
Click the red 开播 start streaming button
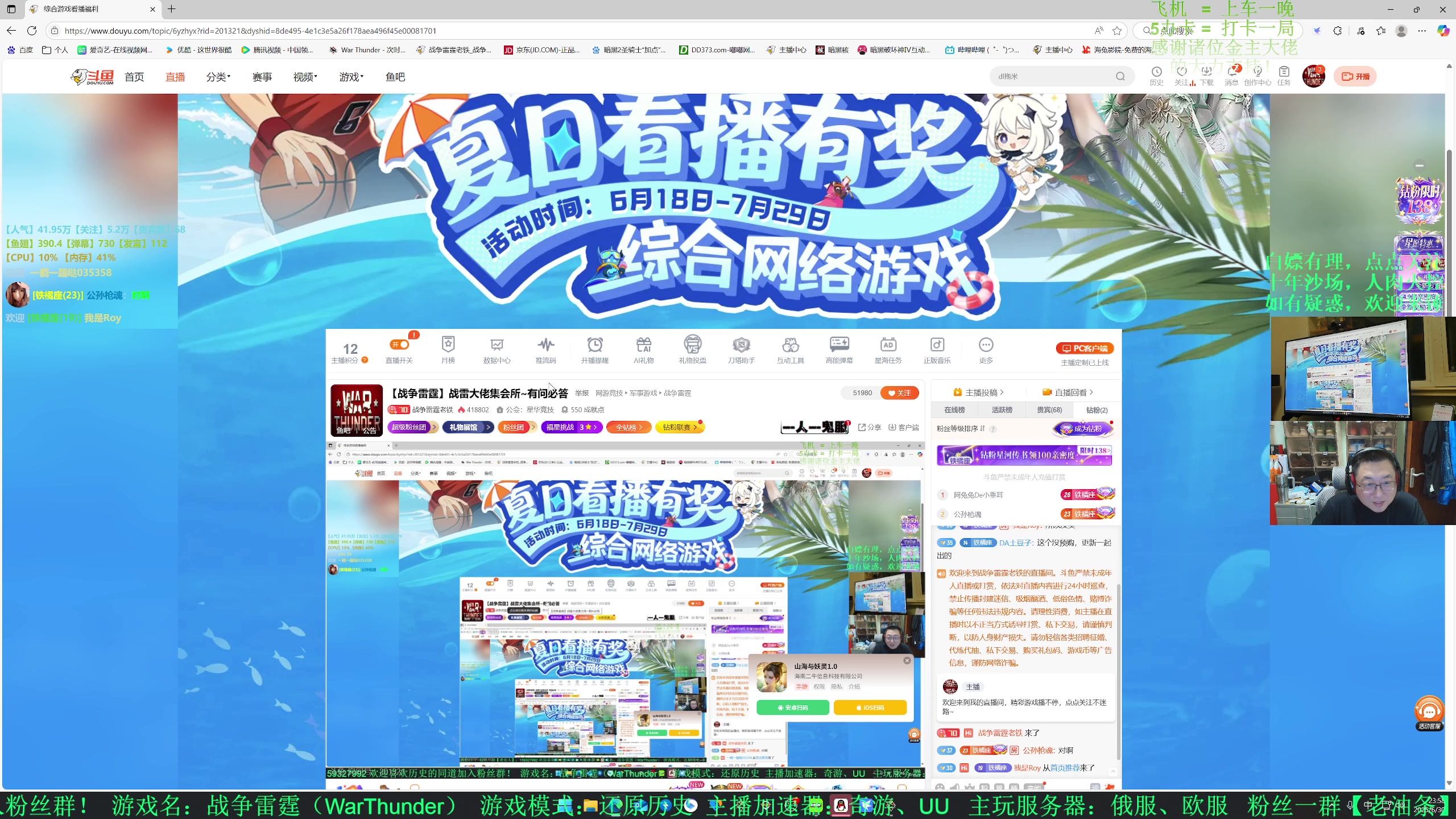[1355, 76]
